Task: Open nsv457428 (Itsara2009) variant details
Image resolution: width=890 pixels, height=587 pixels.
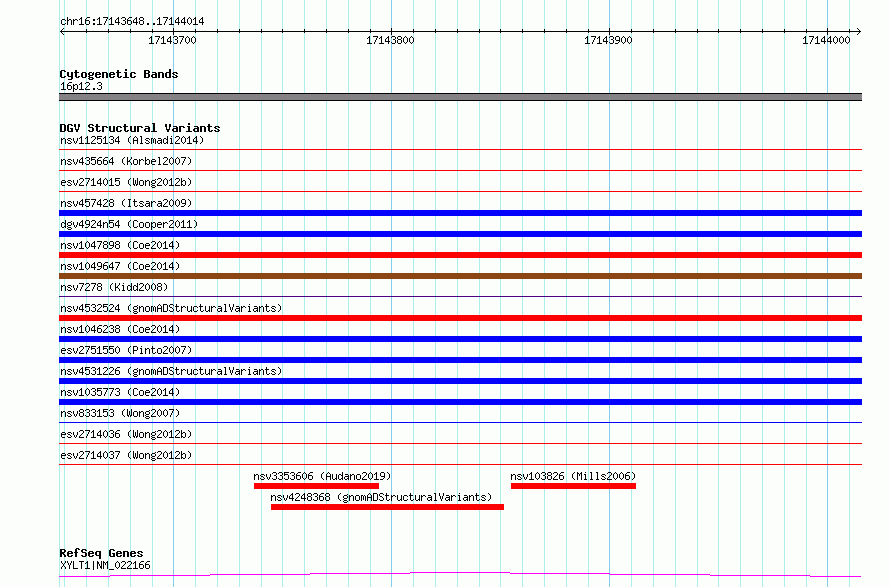Action: [126, 203]
